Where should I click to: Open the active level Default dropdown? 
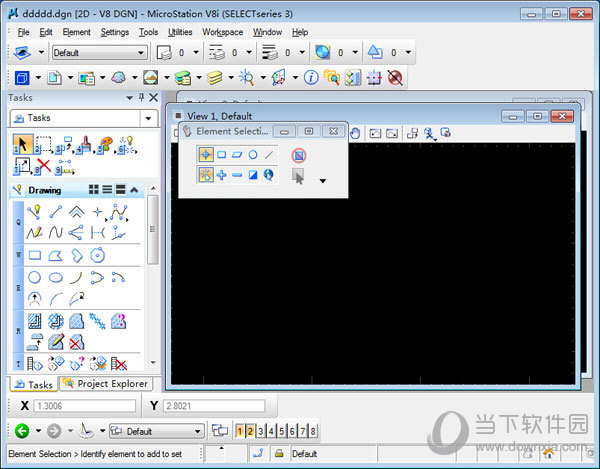[x=99, y=52]
